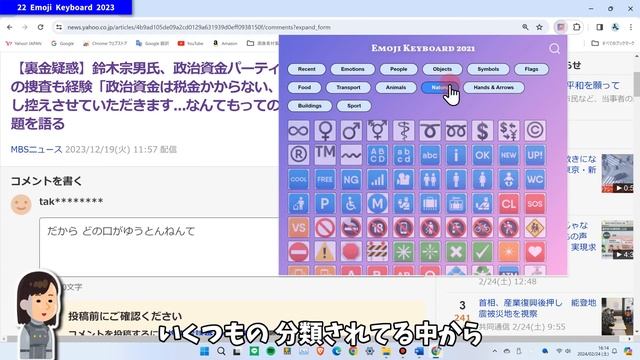The width and height of the screenshot is (640, 360).
Task: Switch to the People emoji category
Action: tap(399, 69)
